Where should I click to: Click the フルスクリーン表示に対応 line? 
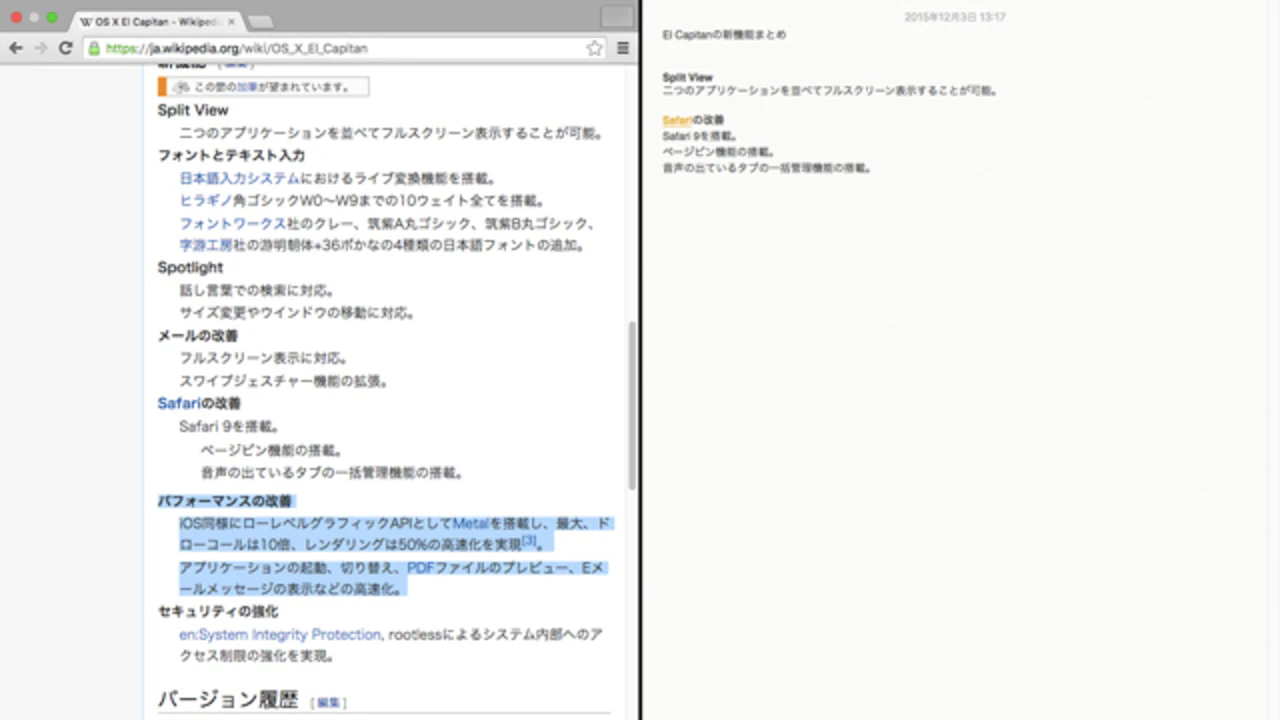264,358
